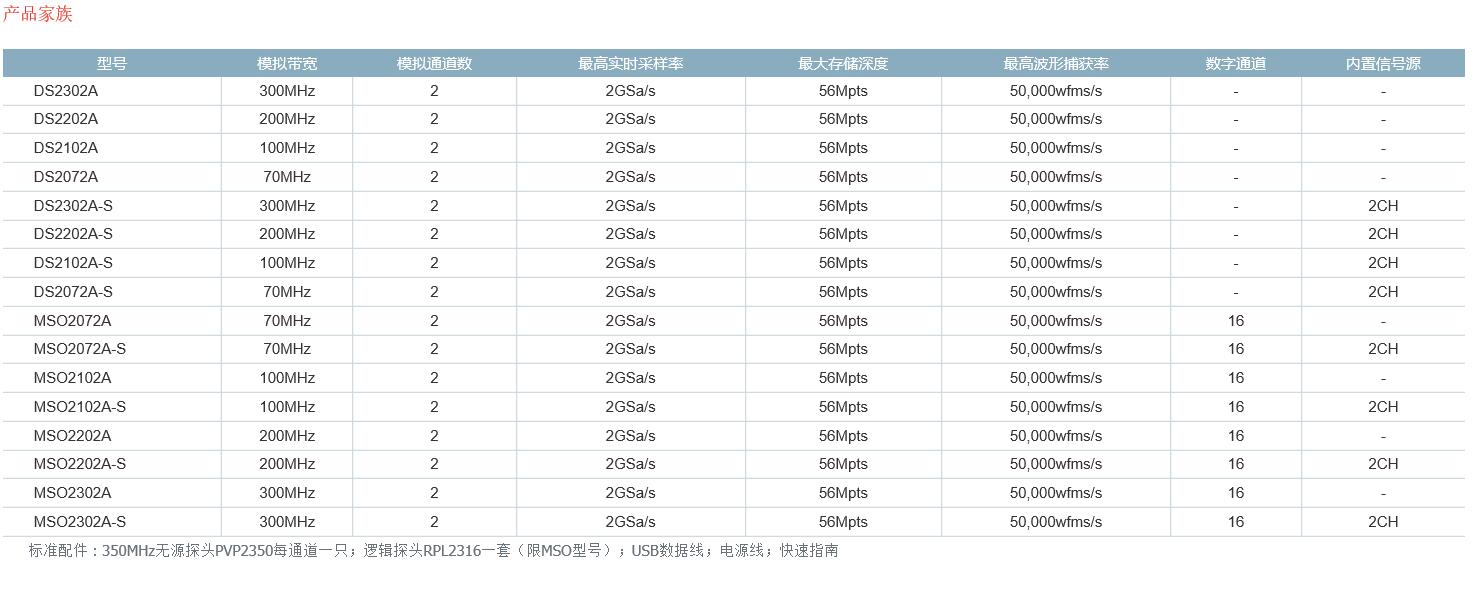The image size is (1473, 596).
Task: Click the 最大存储深度 column header
Action: pos(843,64)
